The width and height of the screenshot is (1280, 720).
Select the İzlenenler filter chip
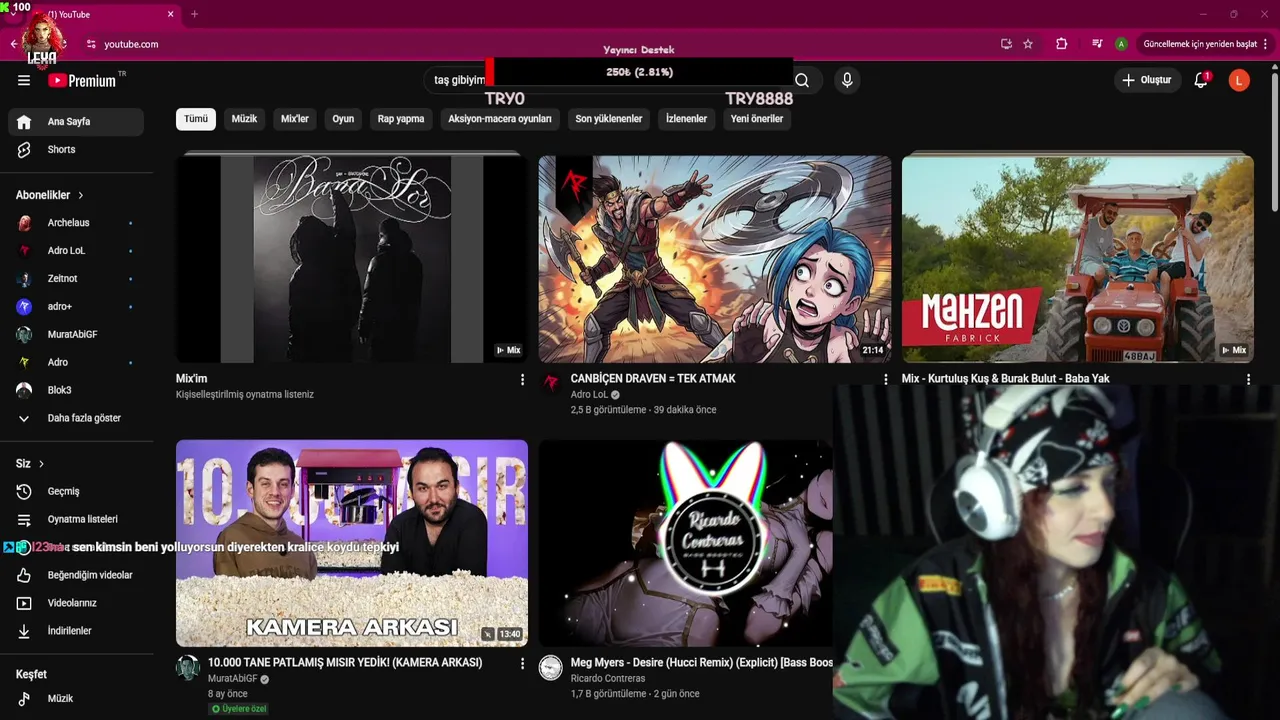click(686, 119)
